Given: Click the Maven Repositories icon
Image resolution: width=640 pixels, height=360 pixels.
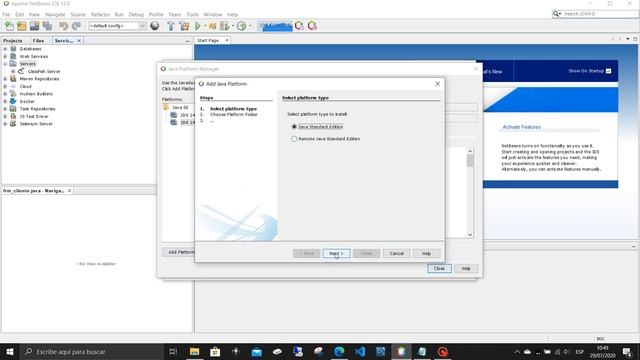Looking at the screenshot, I should click(13, 79).
